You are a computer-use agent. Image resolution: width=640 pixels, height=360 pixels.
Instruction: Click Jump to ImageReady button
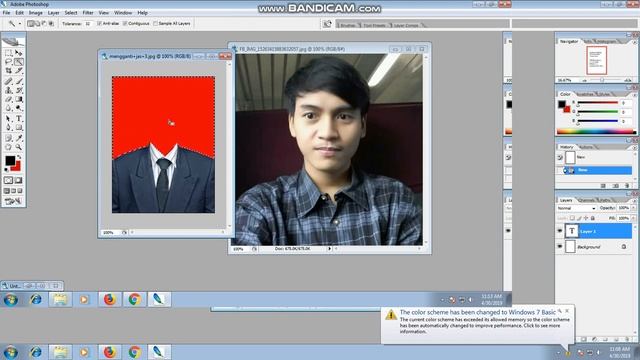click(13, 201)
